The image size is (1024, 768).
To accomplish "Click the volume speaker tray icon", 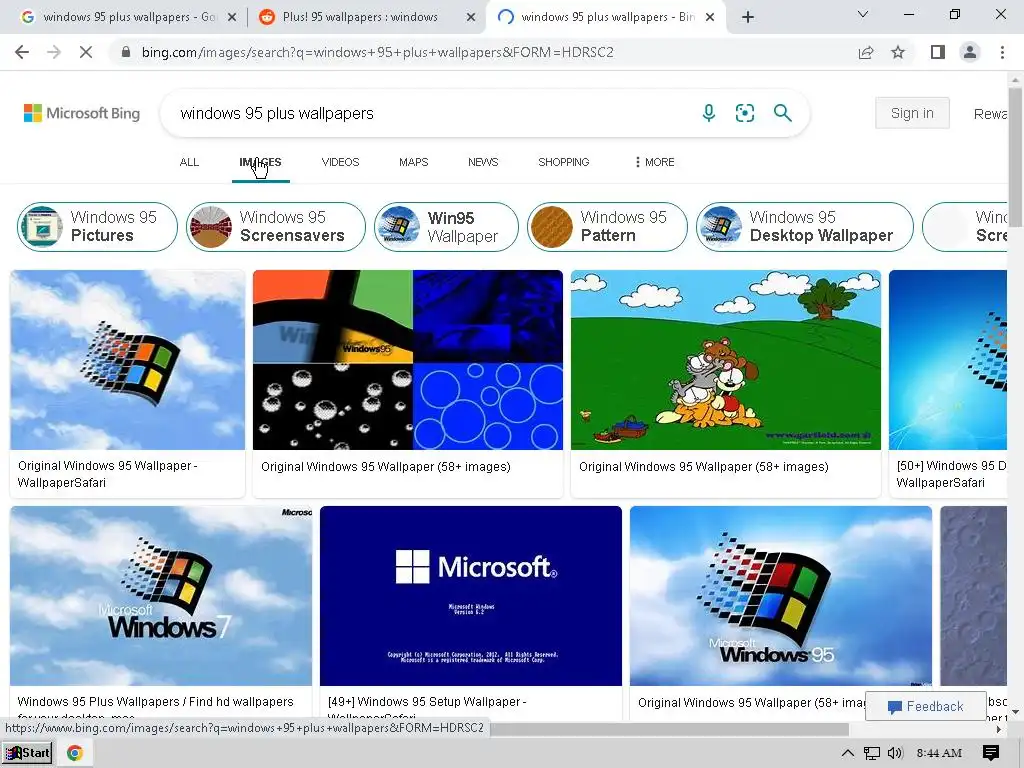I will (895, 753).
